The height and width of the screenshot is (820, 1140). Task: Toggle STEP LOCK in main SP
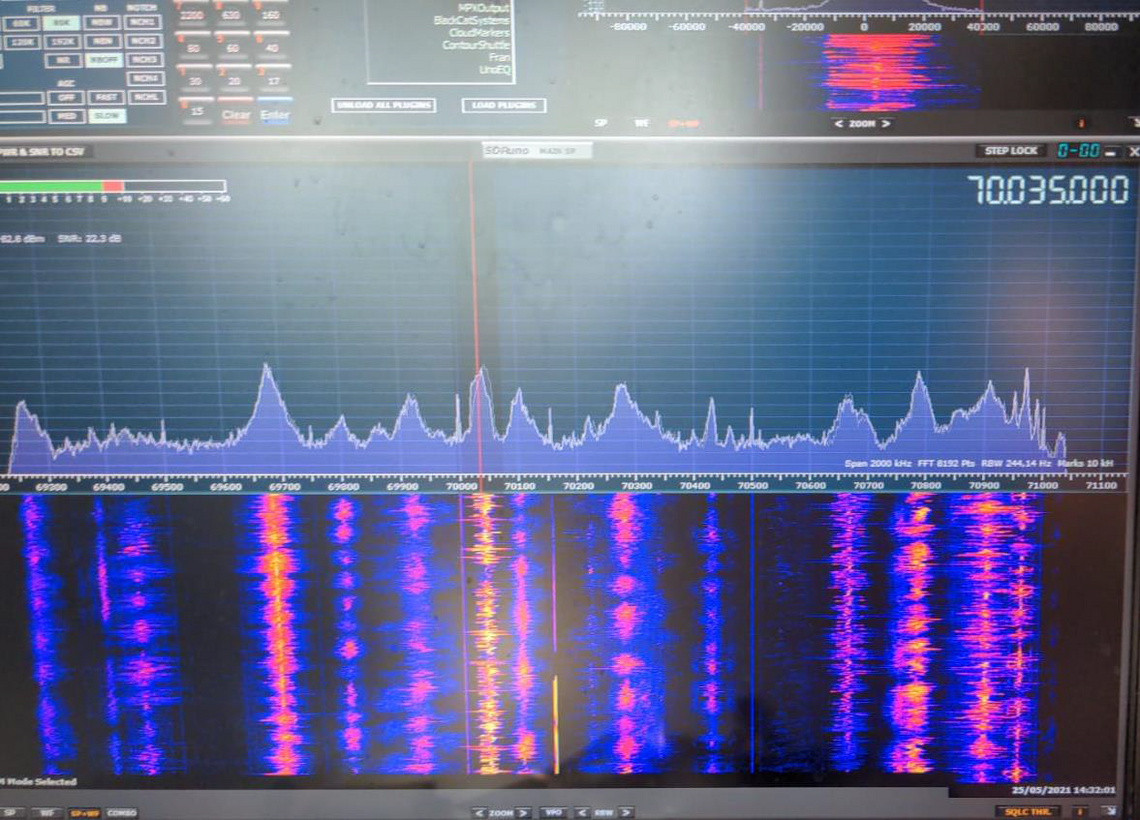pos(1011,151)
